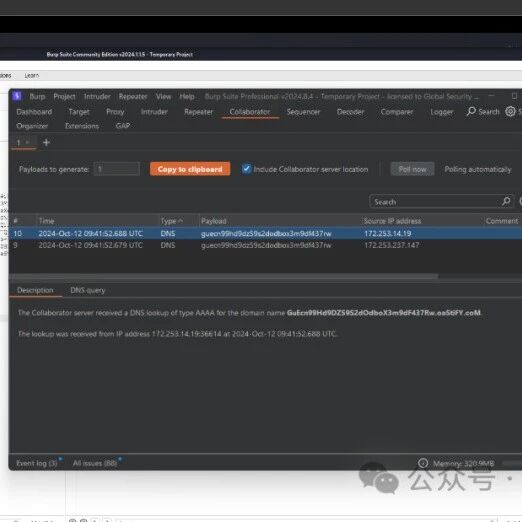Click the Learn tab in the background window

32,75
